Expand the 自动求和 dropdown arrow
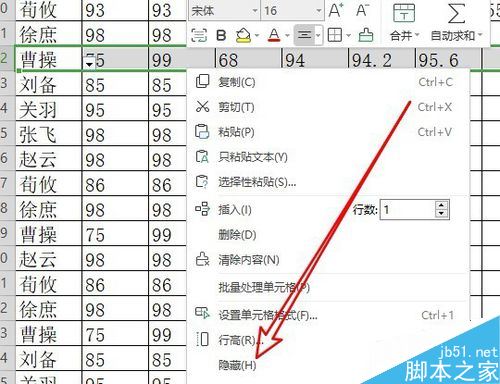This screenshot has height=384, width=500. pyautogui.click(x=480, y=35)
